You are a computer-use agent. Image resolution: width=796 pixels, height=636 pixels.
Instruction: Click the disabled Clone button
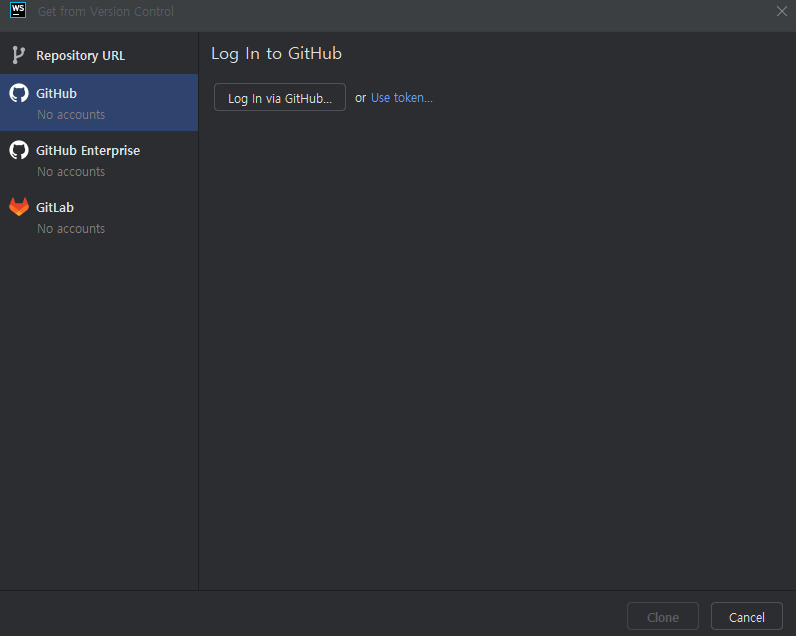click(662, 617)
